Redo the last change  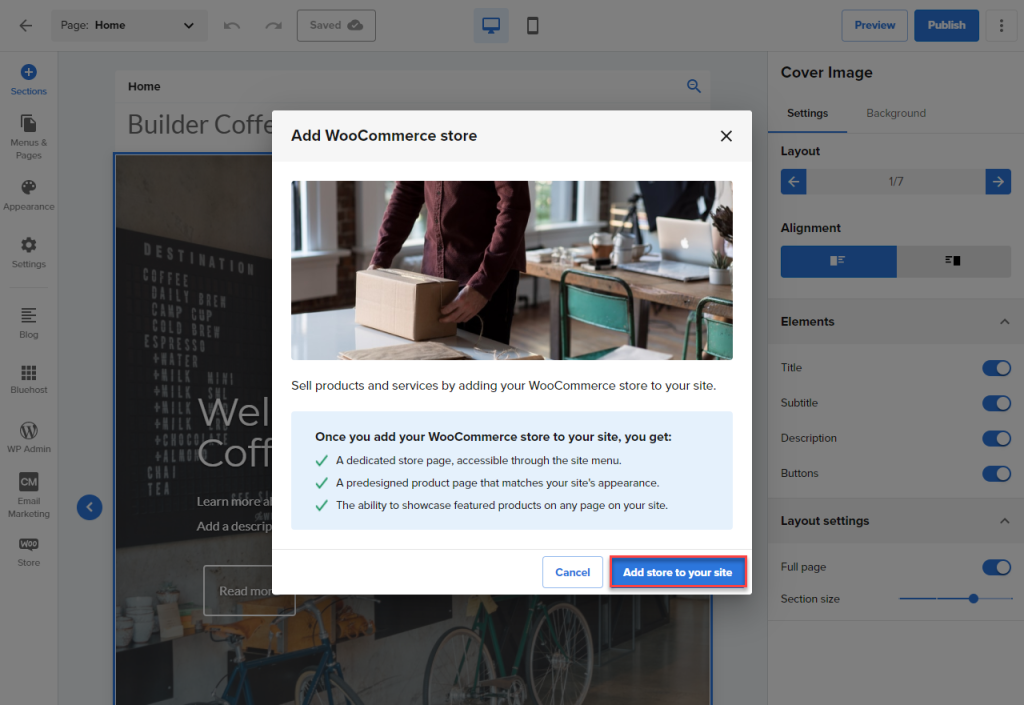274,25
